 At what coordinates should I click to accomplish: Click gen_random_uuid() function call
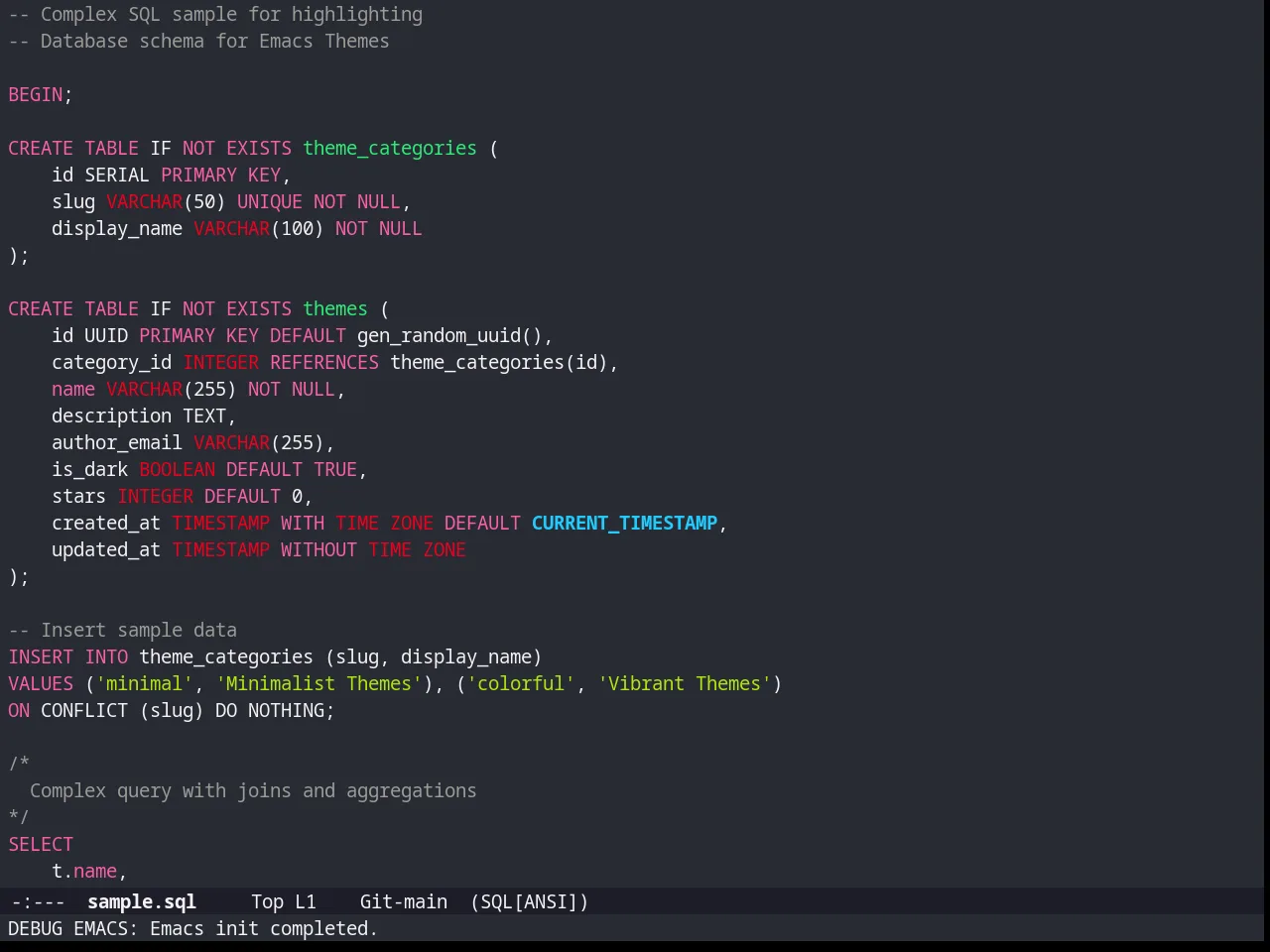[x=449, y=335]
